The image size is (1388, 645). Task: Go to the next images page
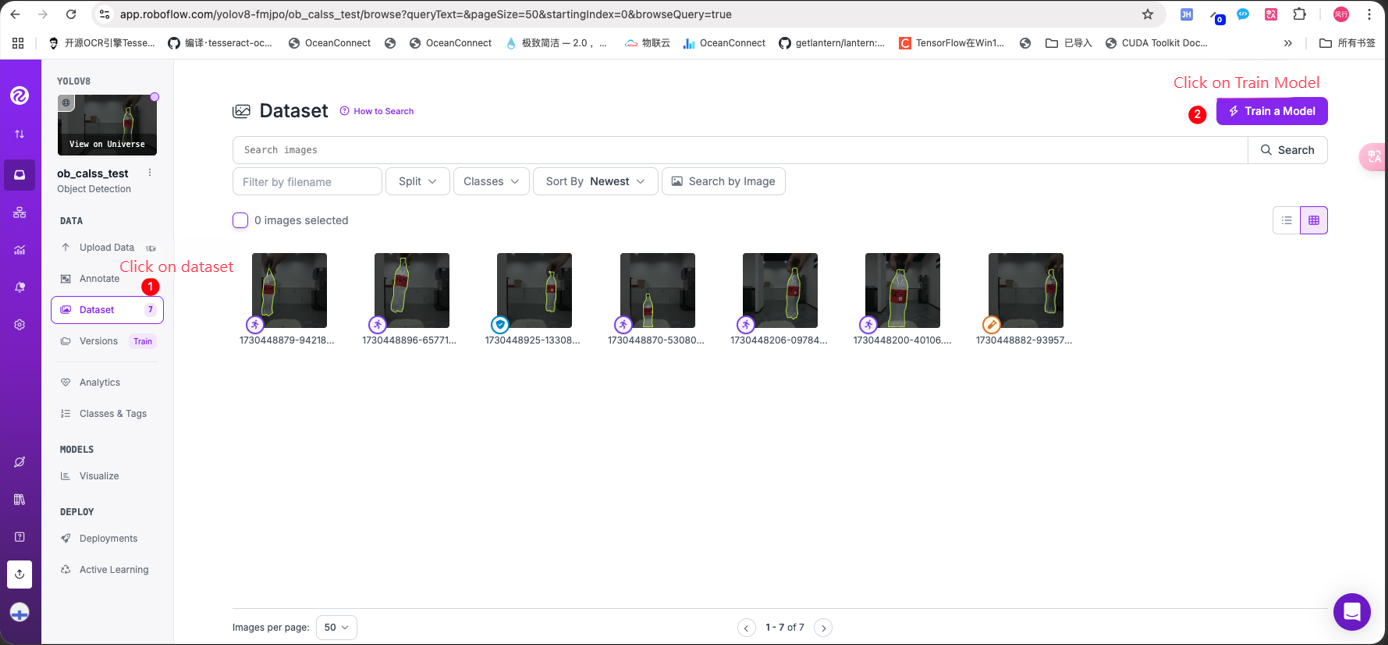click(823, 628)
